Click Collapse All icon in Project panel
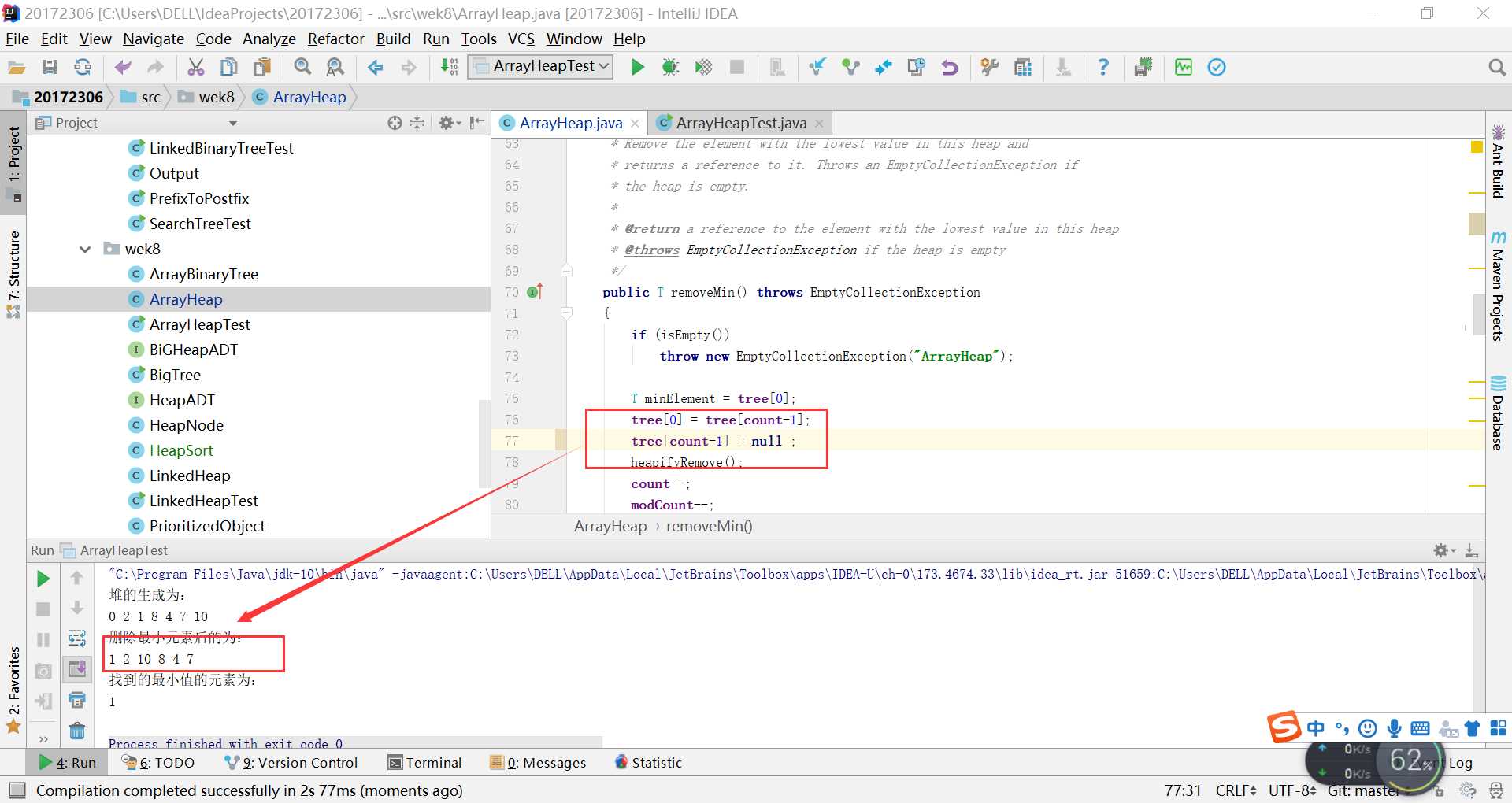1512x803 pixels. [x=417, y=123]
